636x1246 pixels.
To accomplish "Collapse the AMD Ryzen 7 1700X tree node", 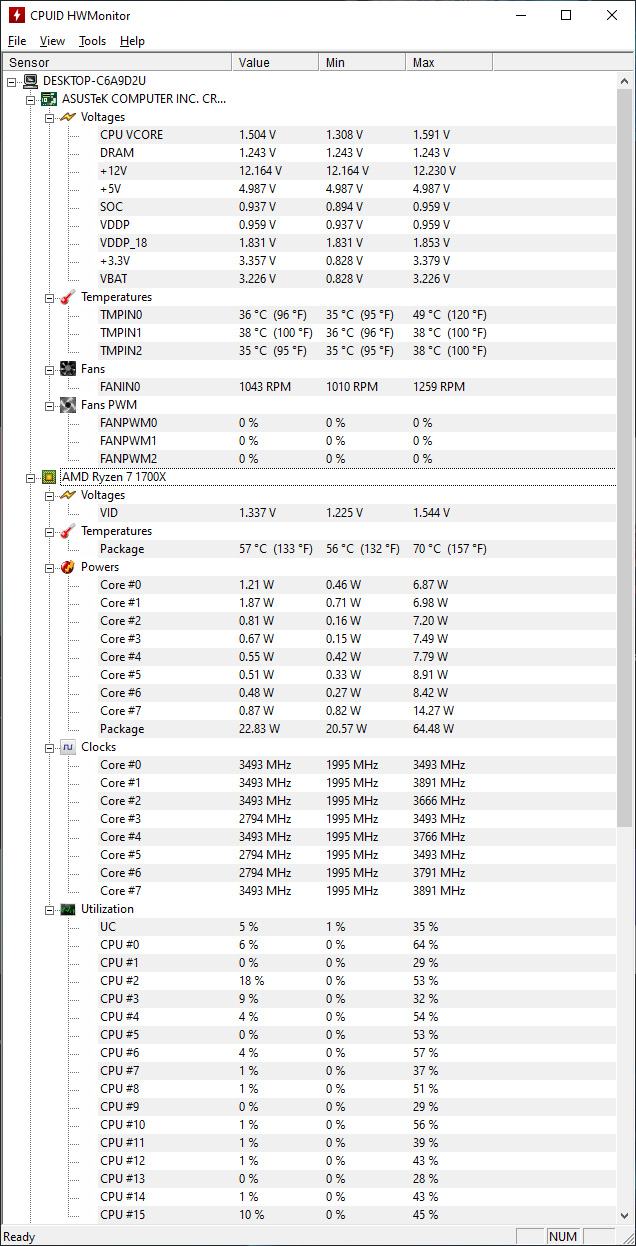I will tap(31, 477).
